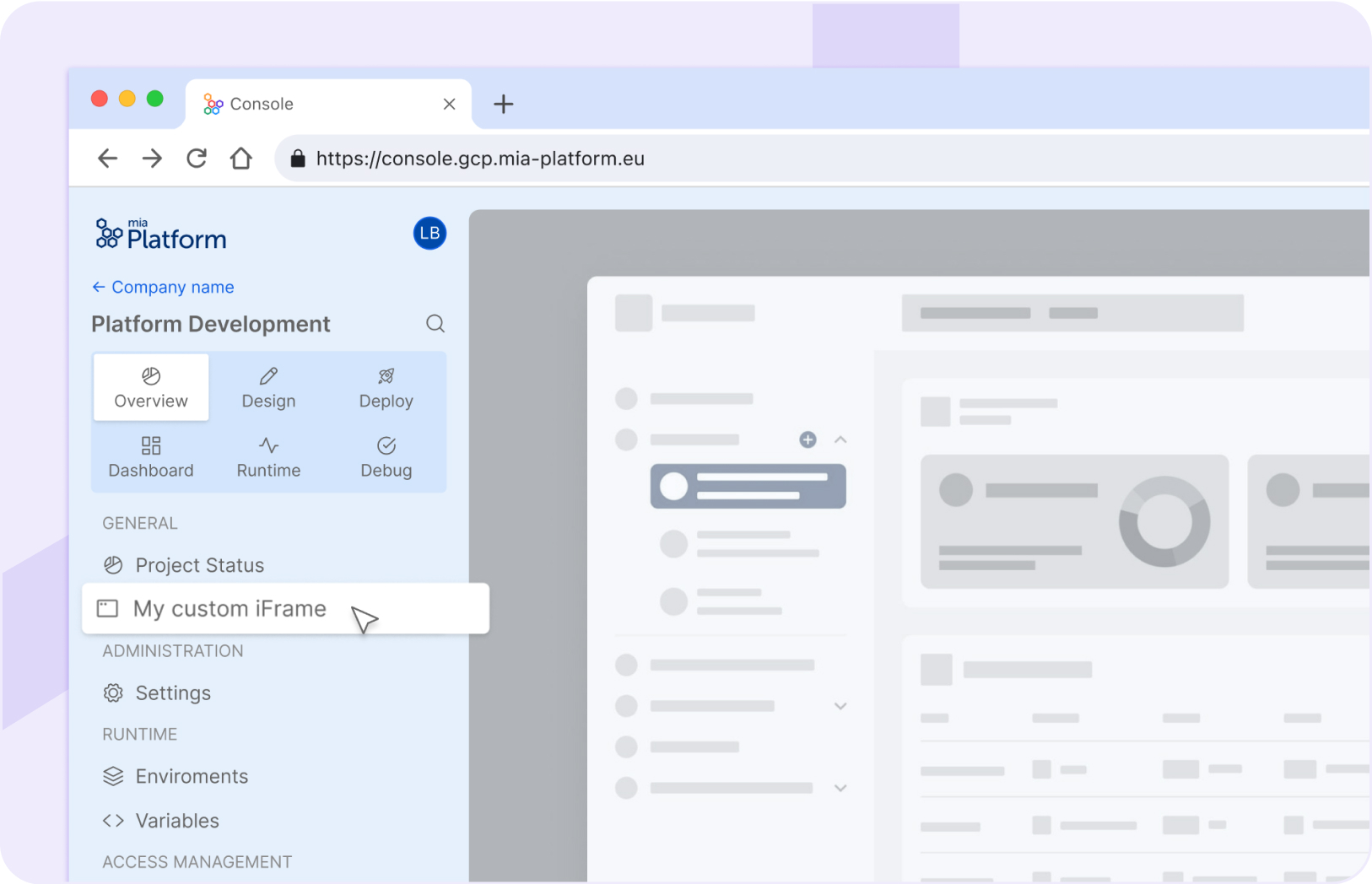Click the donut chart in the dashboard preview
Screen dimensions: 1372x884
(1164, 521)
